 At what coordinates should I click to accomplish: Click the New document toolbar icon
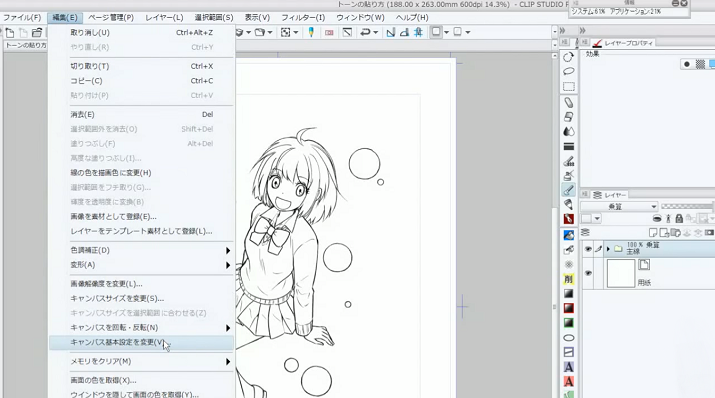click(10, 32)
